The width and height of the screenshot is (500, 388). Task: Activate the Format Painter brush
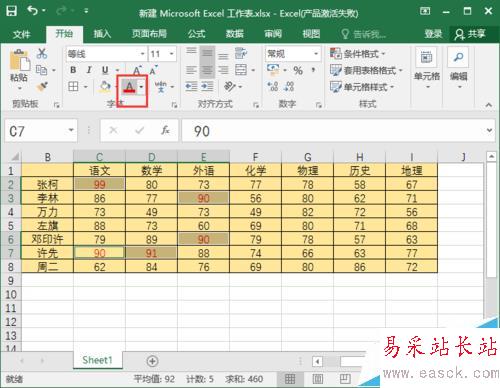[42, 87]
